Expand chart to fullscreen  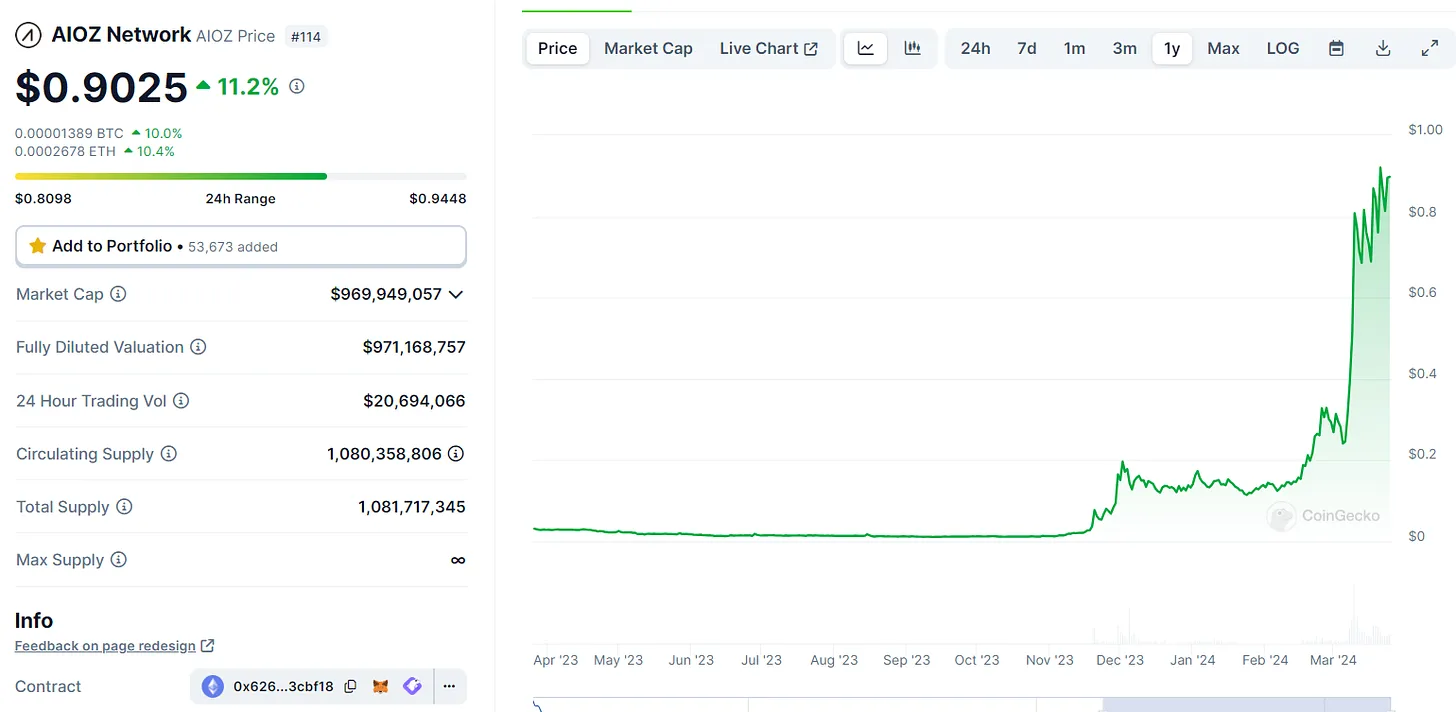(1430, 48)
